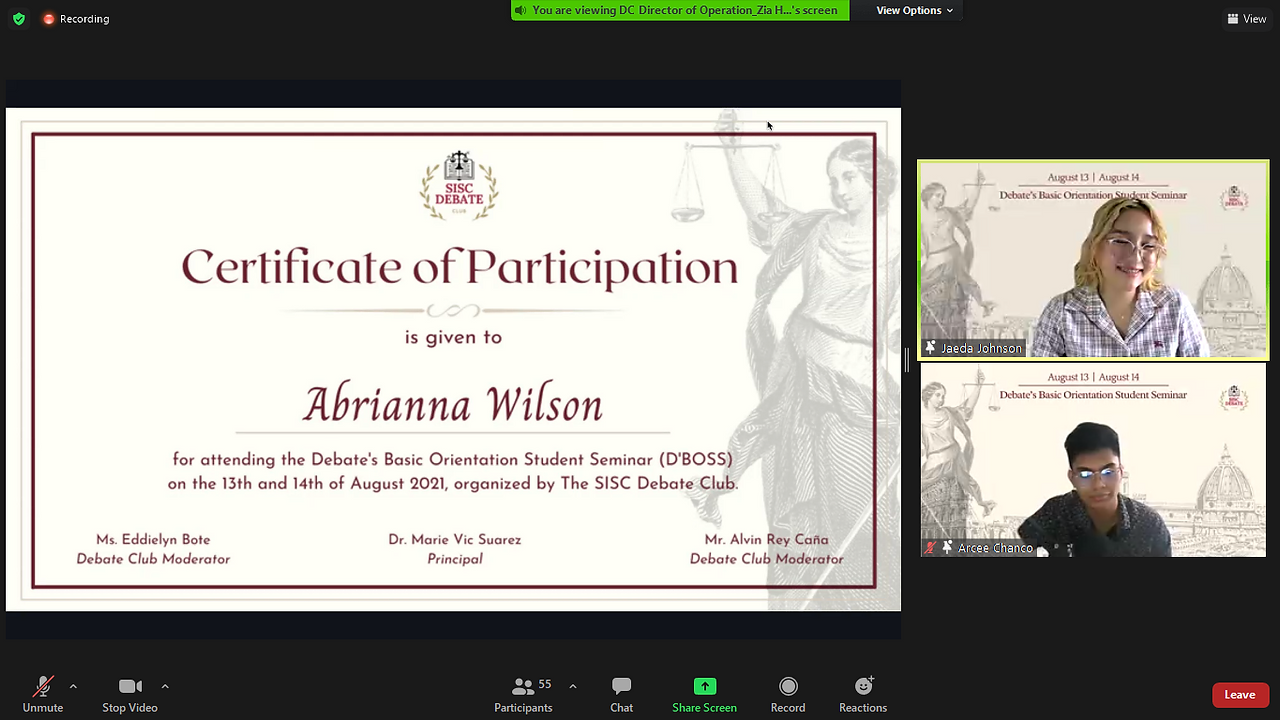Open audio options caret beside Unmute
Viewport: 1280px width, 720px height.
[73, 686]
